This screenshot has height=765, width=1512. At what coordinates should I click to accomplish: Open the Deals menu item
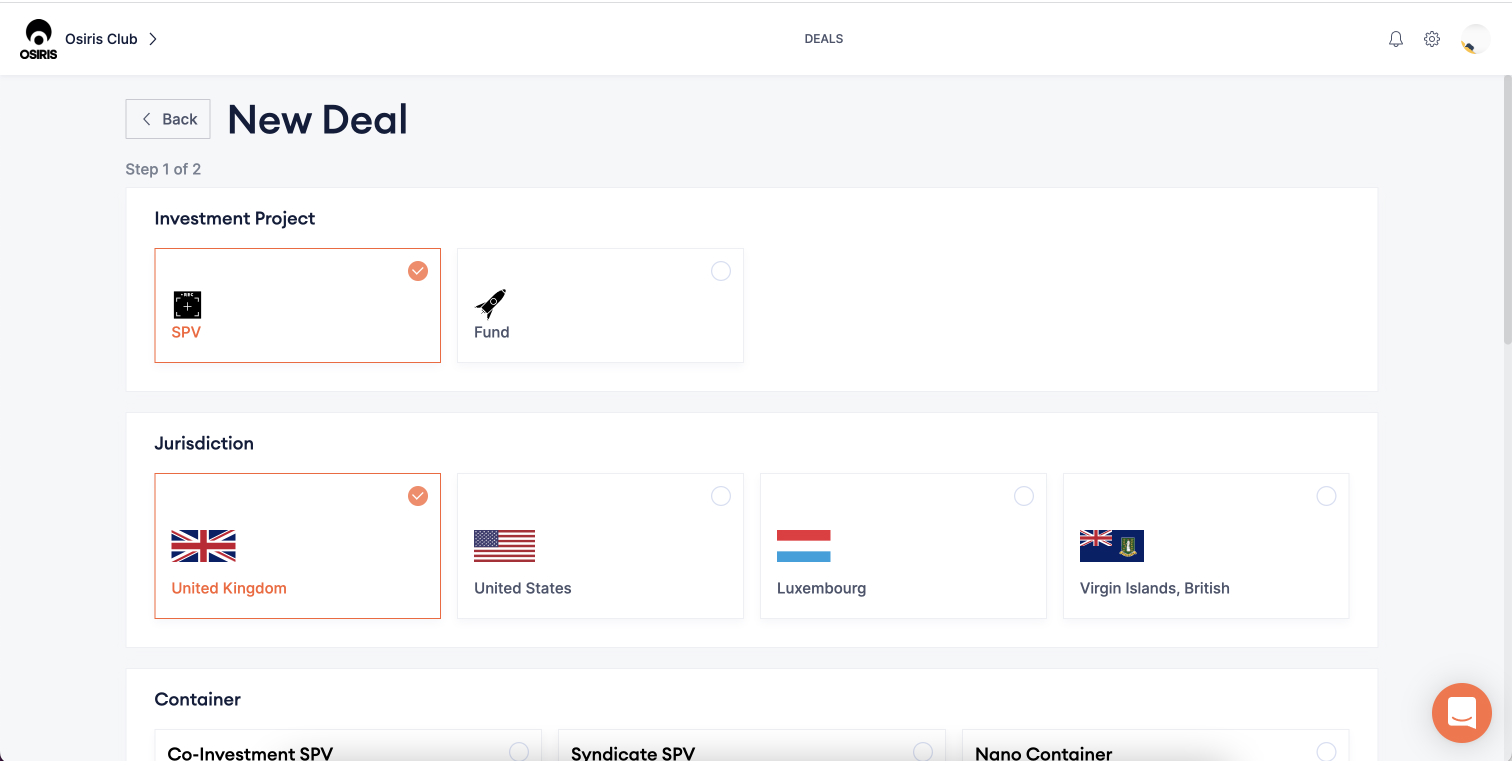click(x=823, y=39)
